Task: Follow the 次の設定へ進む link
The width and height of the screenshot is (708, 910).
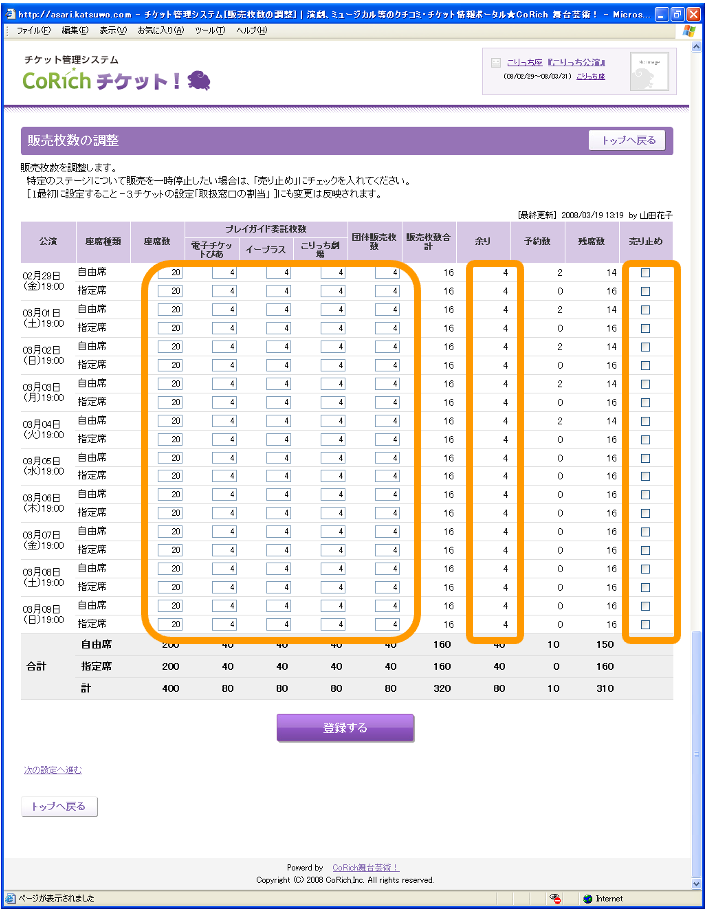Action: pos(52,770)
